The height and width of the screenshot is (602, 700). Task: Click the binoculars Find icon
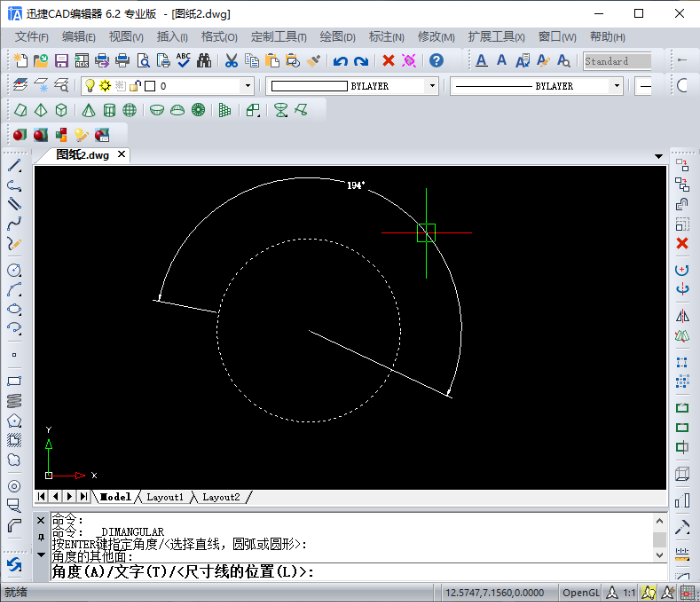click(204, 60)
